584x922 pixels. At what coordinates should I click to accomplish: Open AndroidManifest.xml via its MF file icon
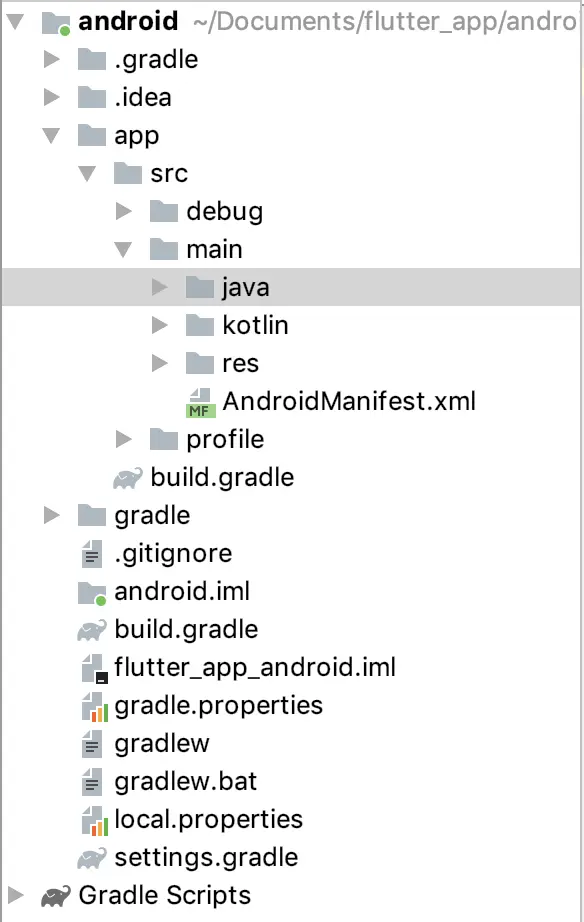pos(200,401)
